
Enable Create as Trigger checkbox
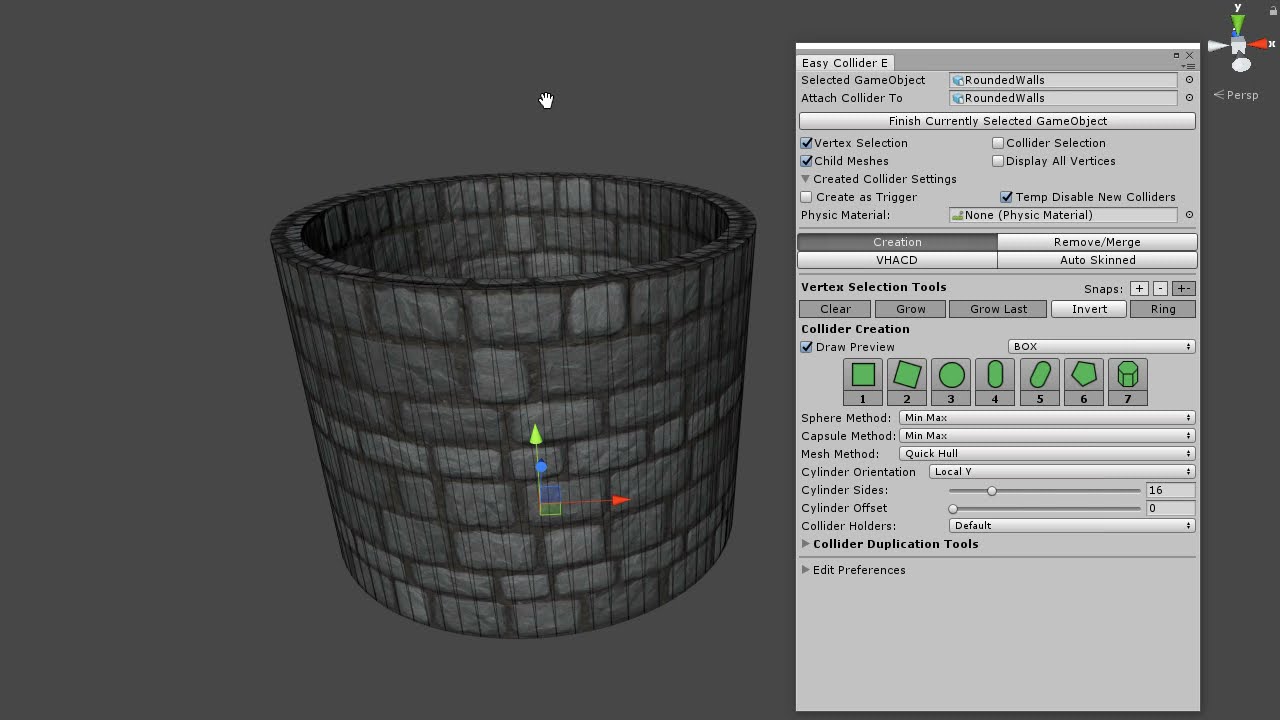(807, 197)
